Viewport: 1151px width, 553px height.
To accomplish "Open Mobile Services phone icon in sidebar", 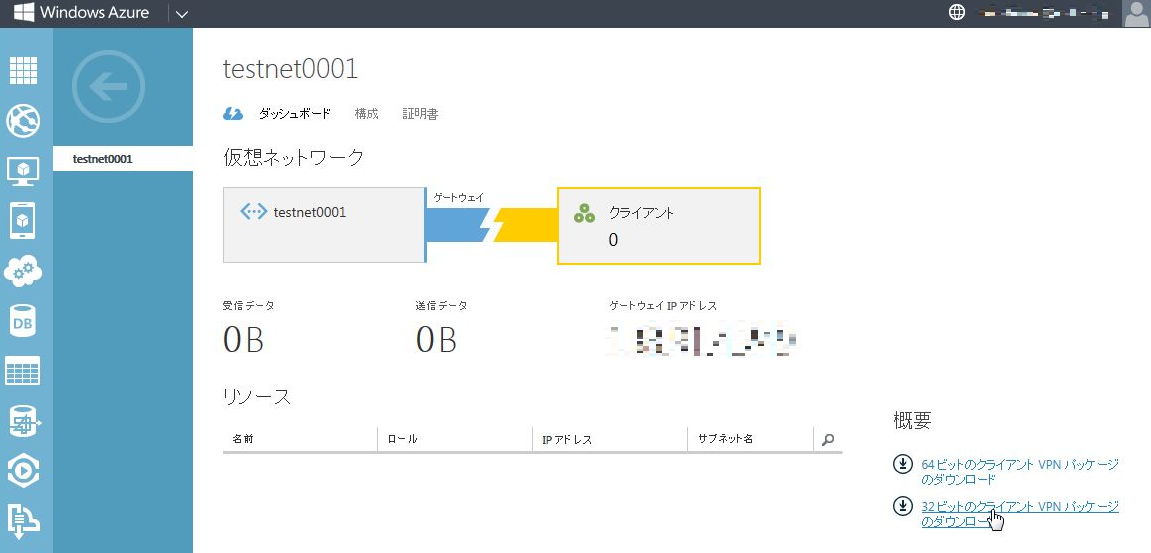I will click(x=23, y=220).
